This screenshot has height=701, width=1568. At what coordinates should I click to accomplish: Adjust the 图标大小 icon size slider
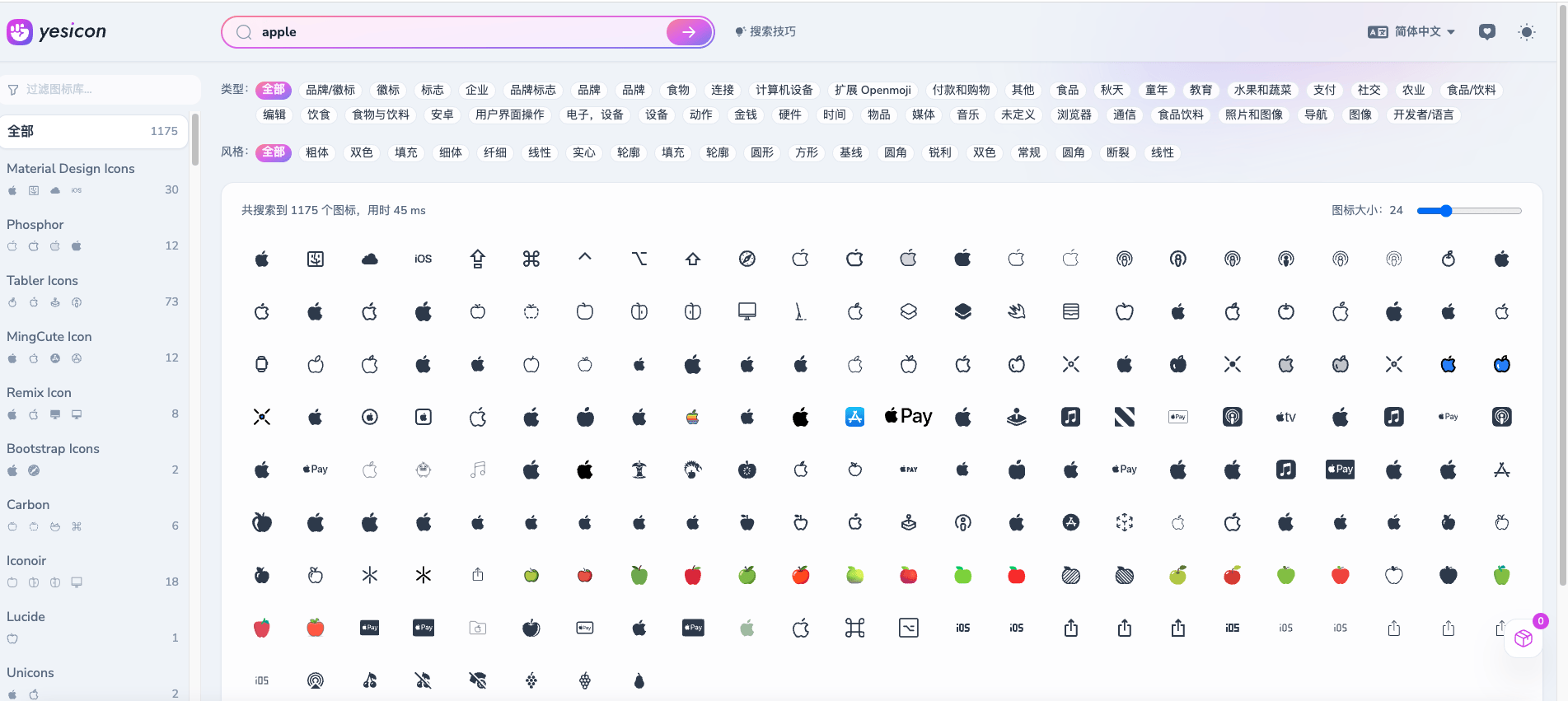tap(1469, 211)
